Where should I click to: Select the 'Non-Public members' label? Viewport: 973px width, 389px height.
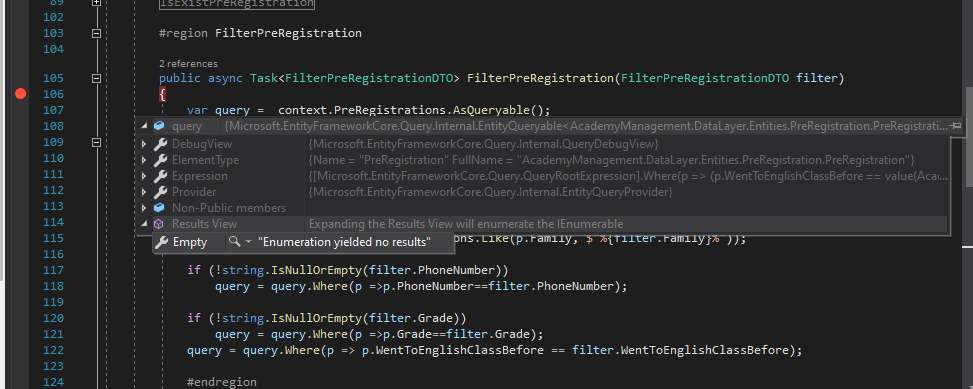[229, 208]
